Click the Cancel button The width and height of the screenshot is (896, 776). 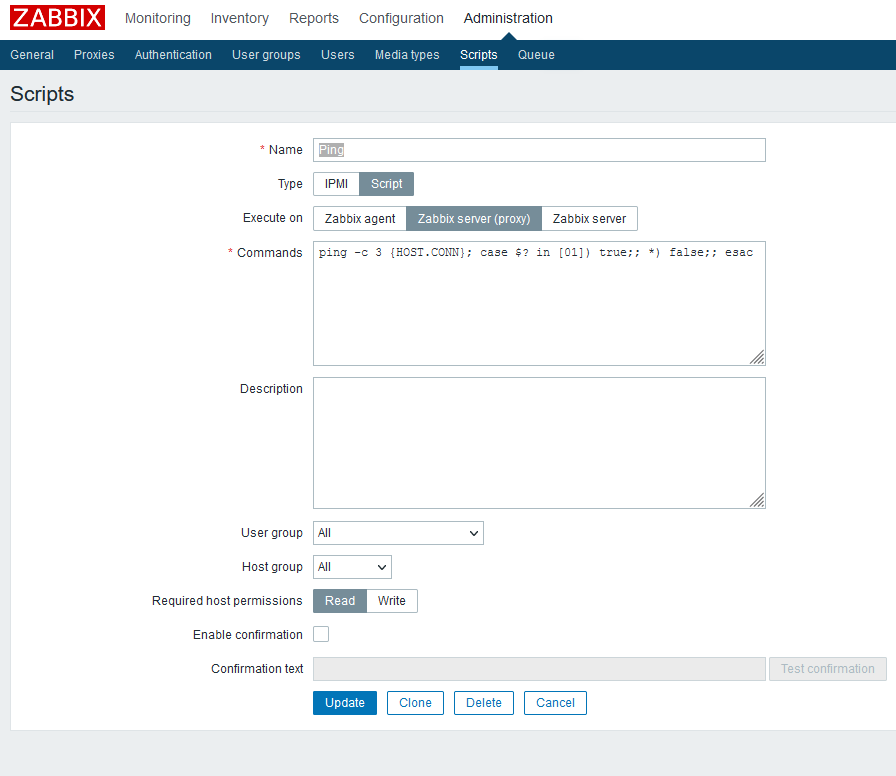point(555,703)
